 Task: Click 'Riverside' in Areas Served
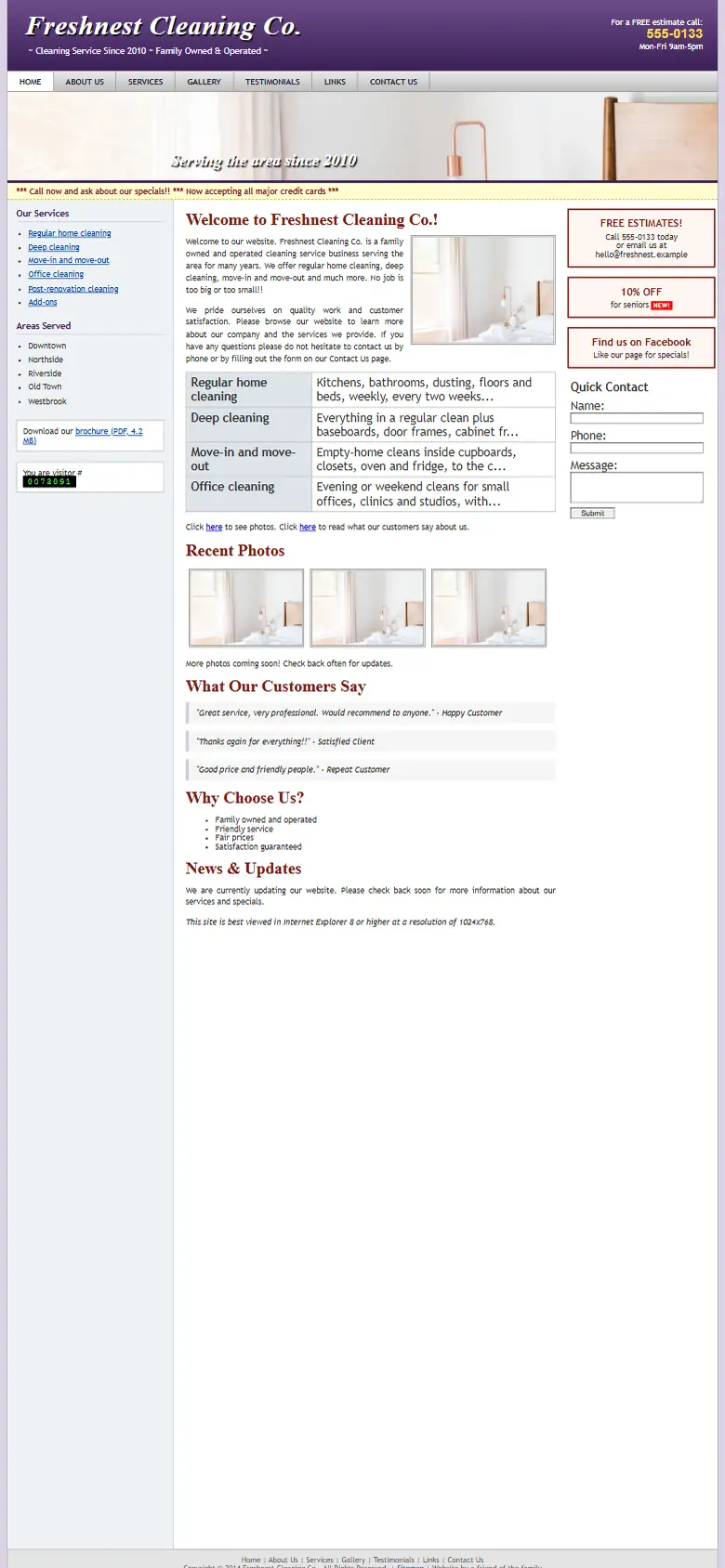point(45,373)
